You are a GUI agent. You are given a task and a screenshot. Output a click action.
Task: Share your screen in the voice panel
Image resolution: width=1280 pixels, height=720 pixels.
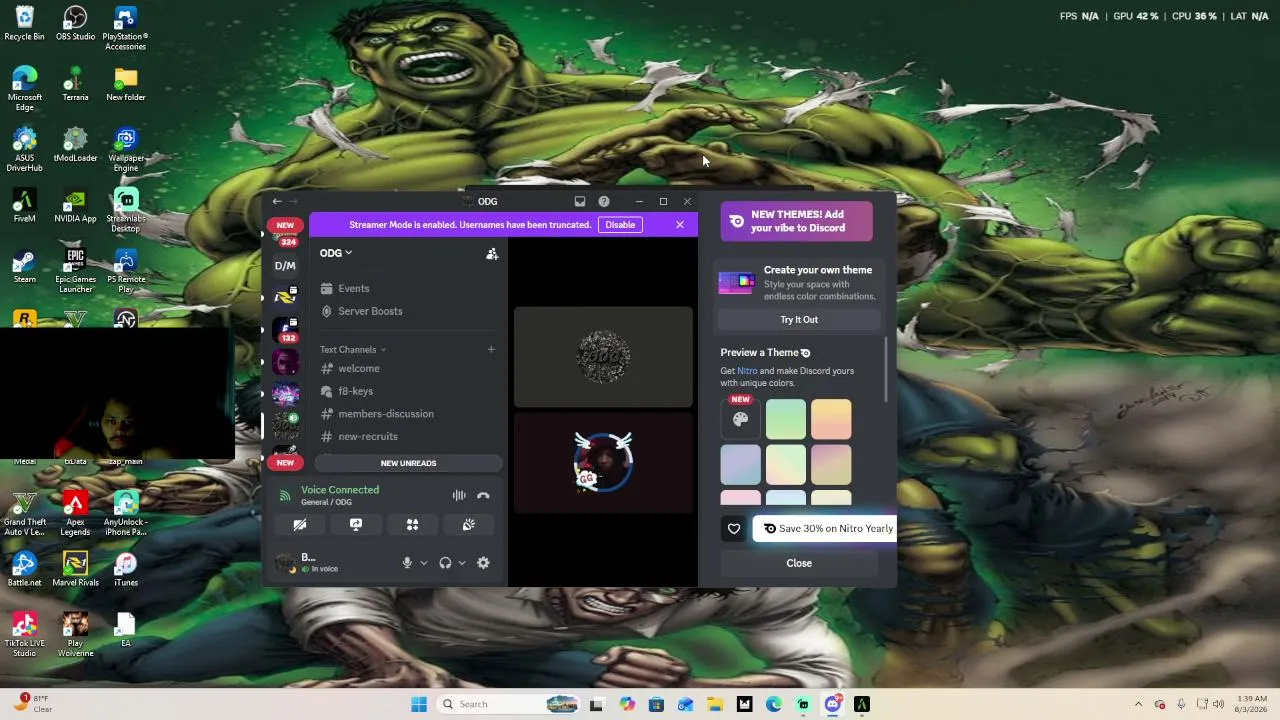click(356, 525)
